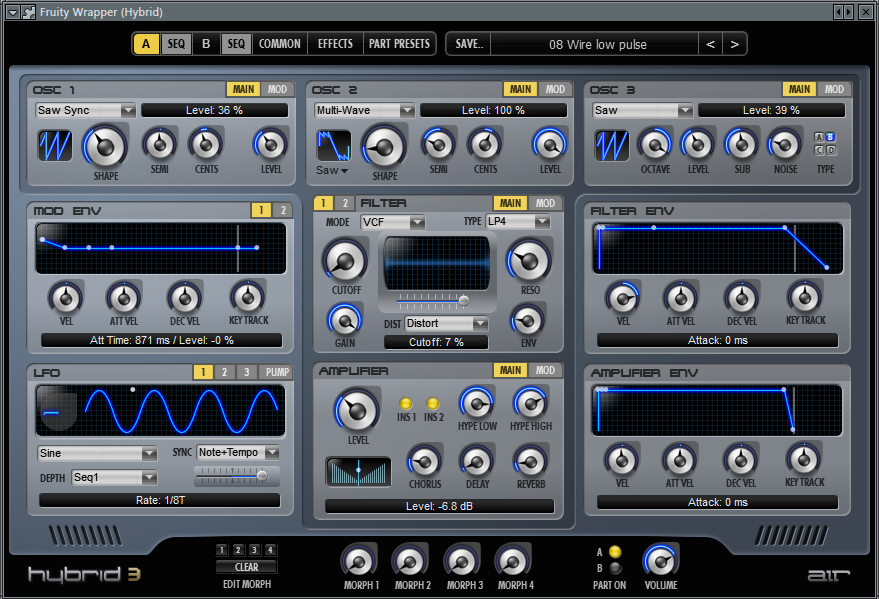Click the filter CUTOFF knob

click(345, 261)
